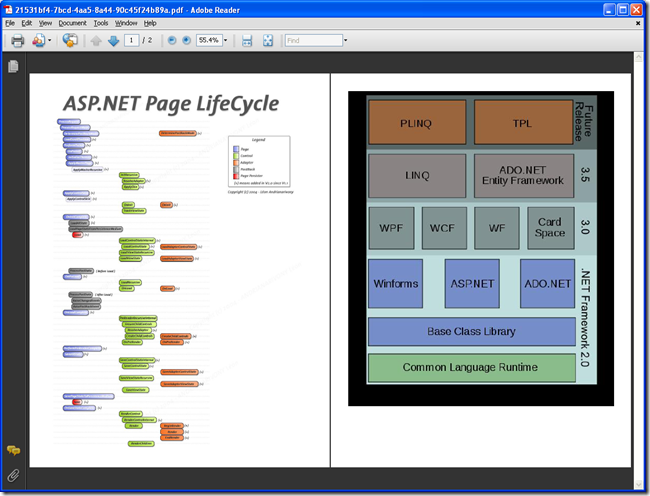This screenshot has height=496, width=650.
Task: Toggle the scrolling mode icon
Action: tap(247, 41)
